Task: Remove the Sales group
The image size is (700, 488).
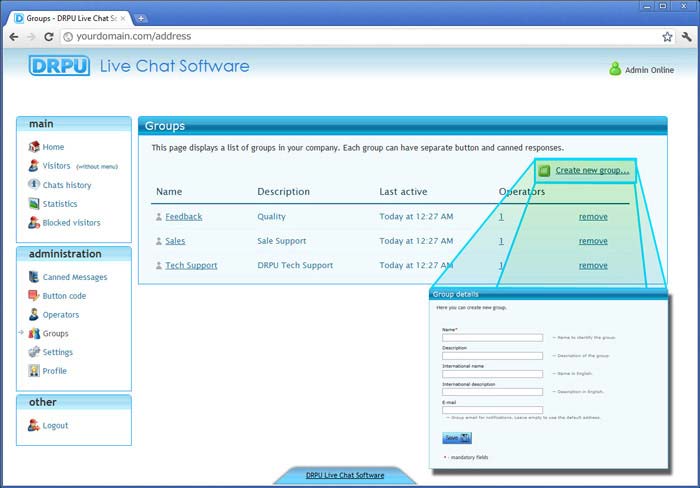Action: (x=593, y=241)
